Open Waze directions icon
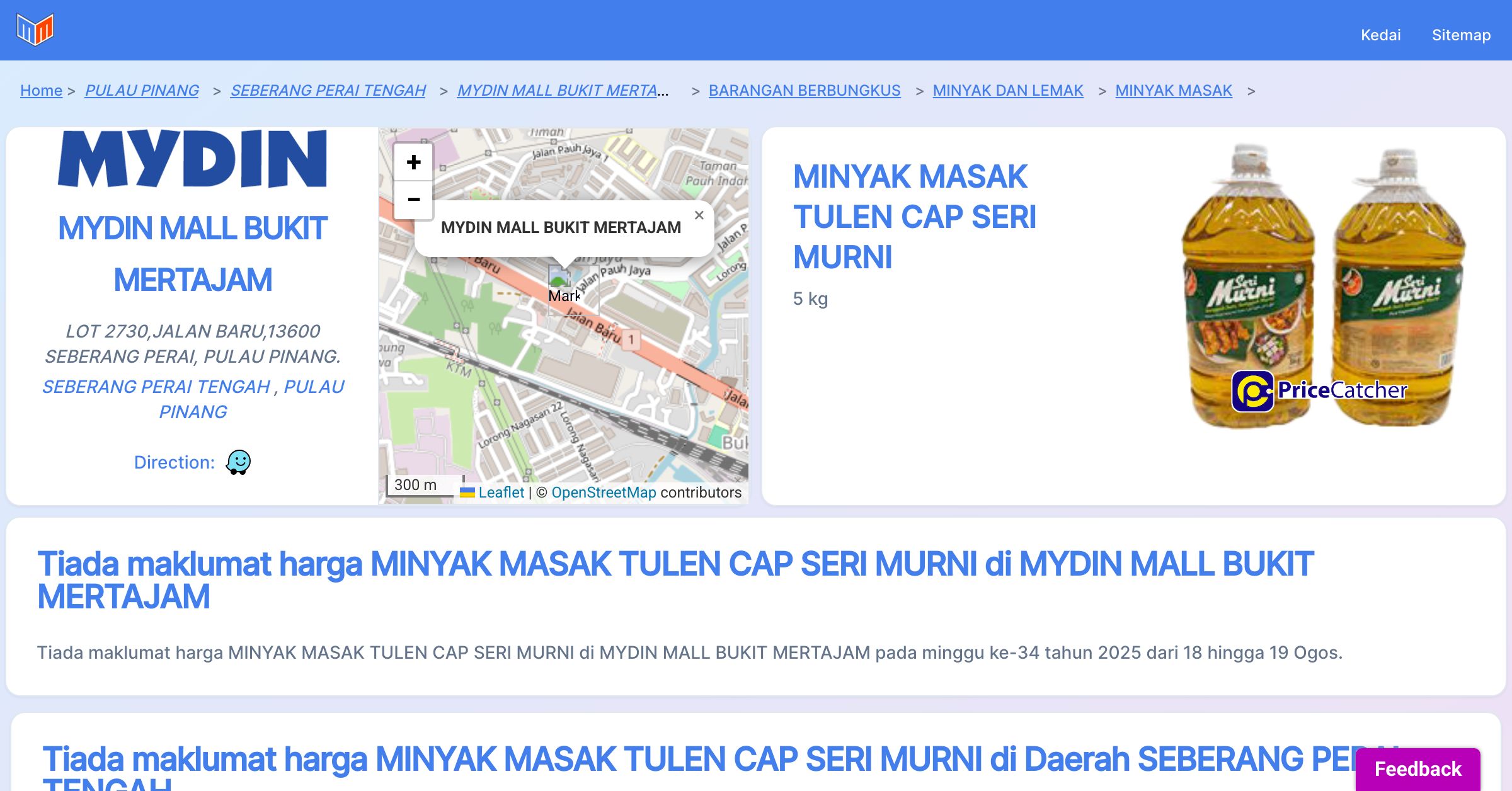Viewport: 1512px width, 791px height. 238,462
